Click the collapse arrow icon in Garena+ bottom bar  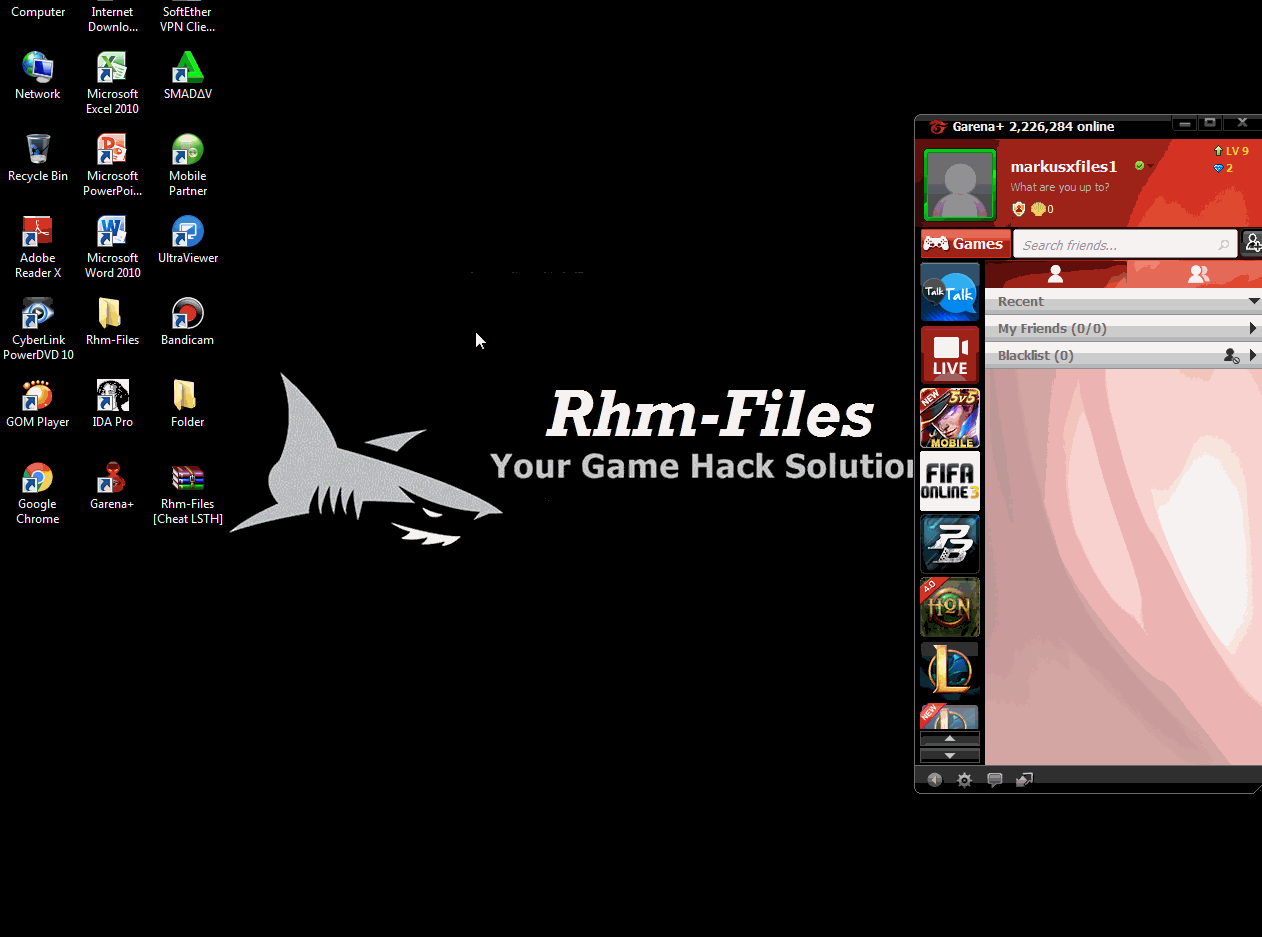(x=934, y=780)
